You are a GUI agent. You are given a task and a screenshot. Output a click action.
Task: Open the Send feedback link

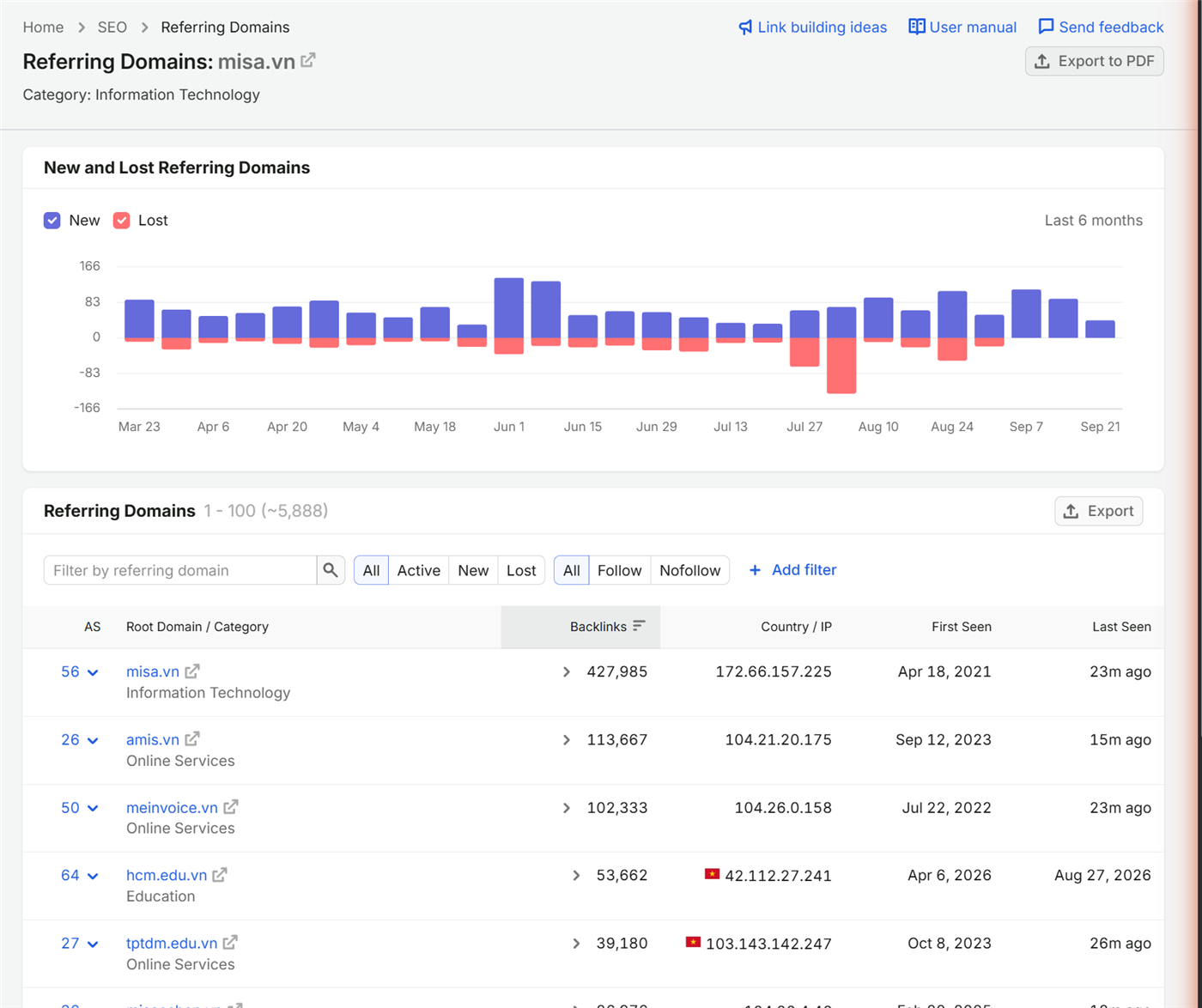pyautogui.click(x=1101, y=27)
